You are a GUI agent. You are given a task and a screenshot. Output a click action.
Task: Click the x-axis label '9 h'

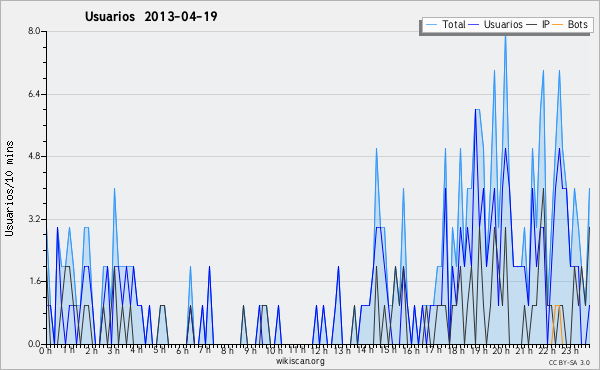tap(250, 351)
